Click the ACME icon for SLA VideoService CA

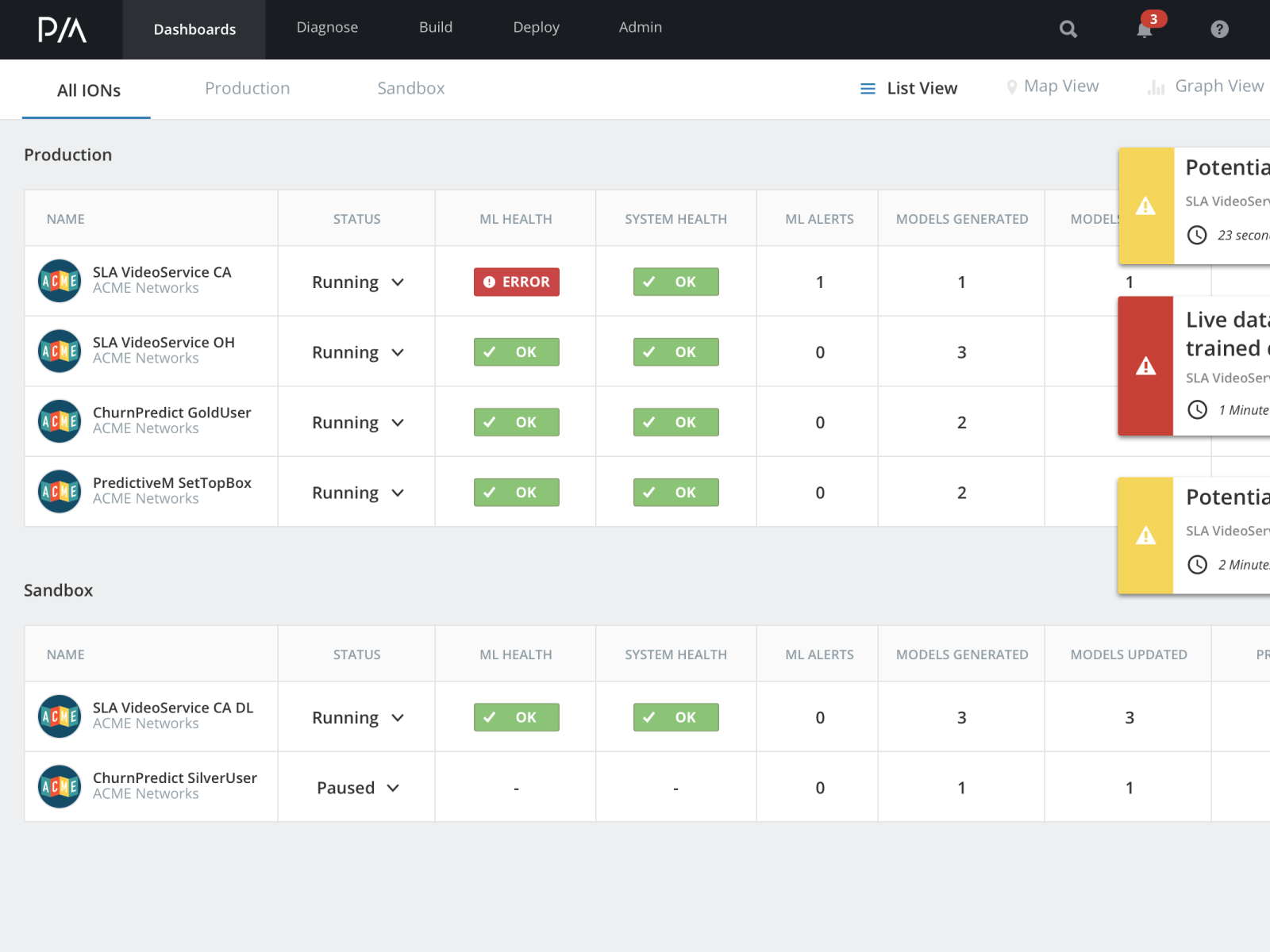coord(60,281)
